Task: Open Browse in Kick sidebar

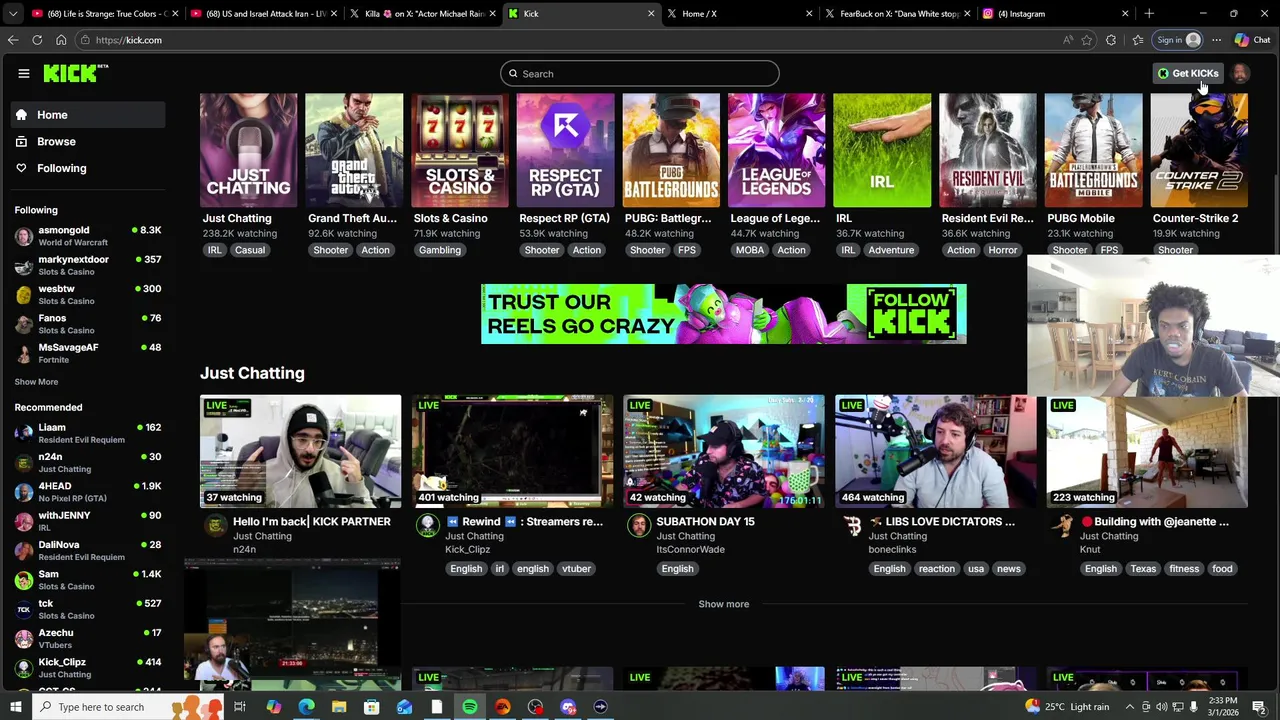Action: [x=88, y=142]
